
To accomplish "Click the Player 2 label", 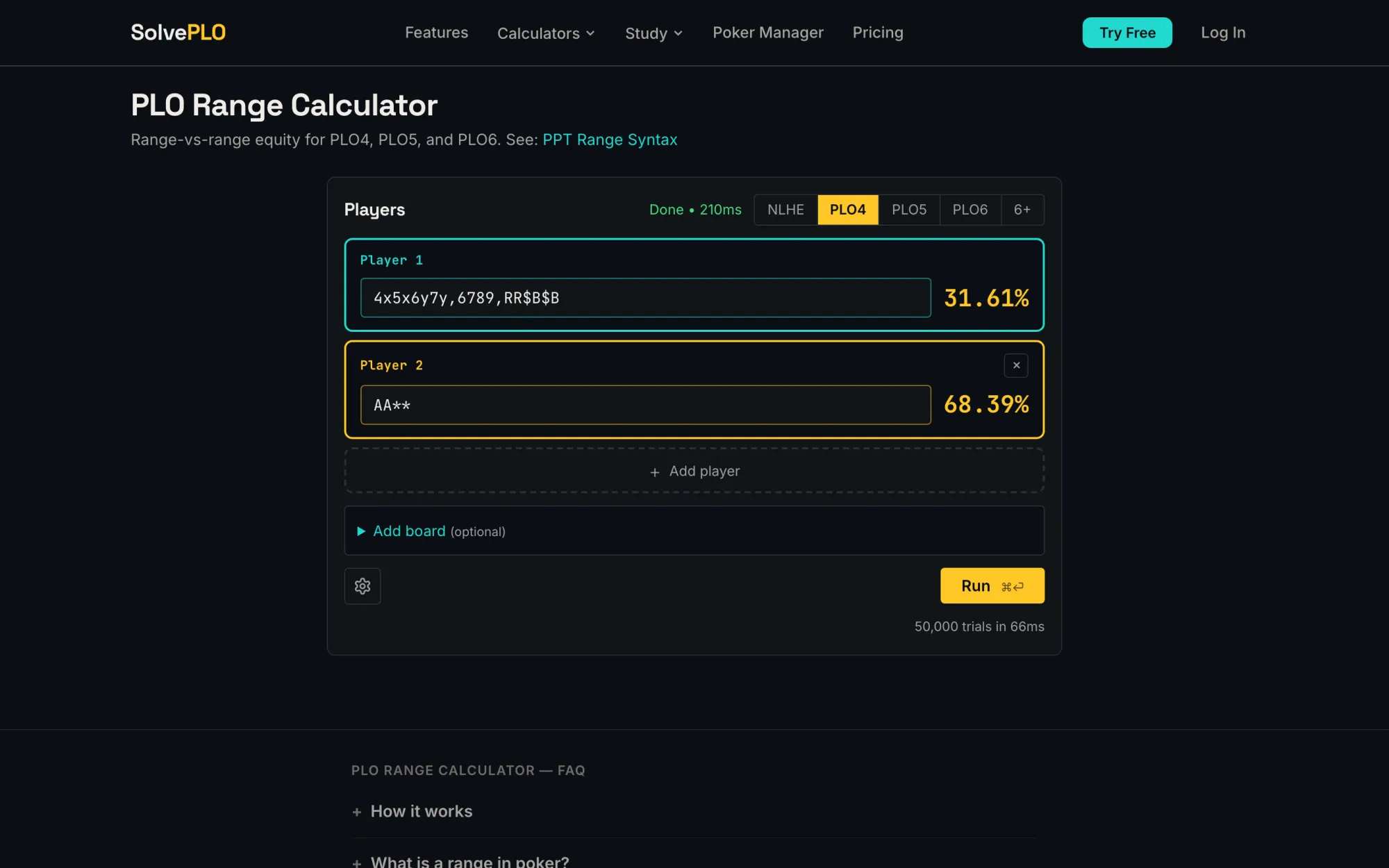I will click(391, 365).
